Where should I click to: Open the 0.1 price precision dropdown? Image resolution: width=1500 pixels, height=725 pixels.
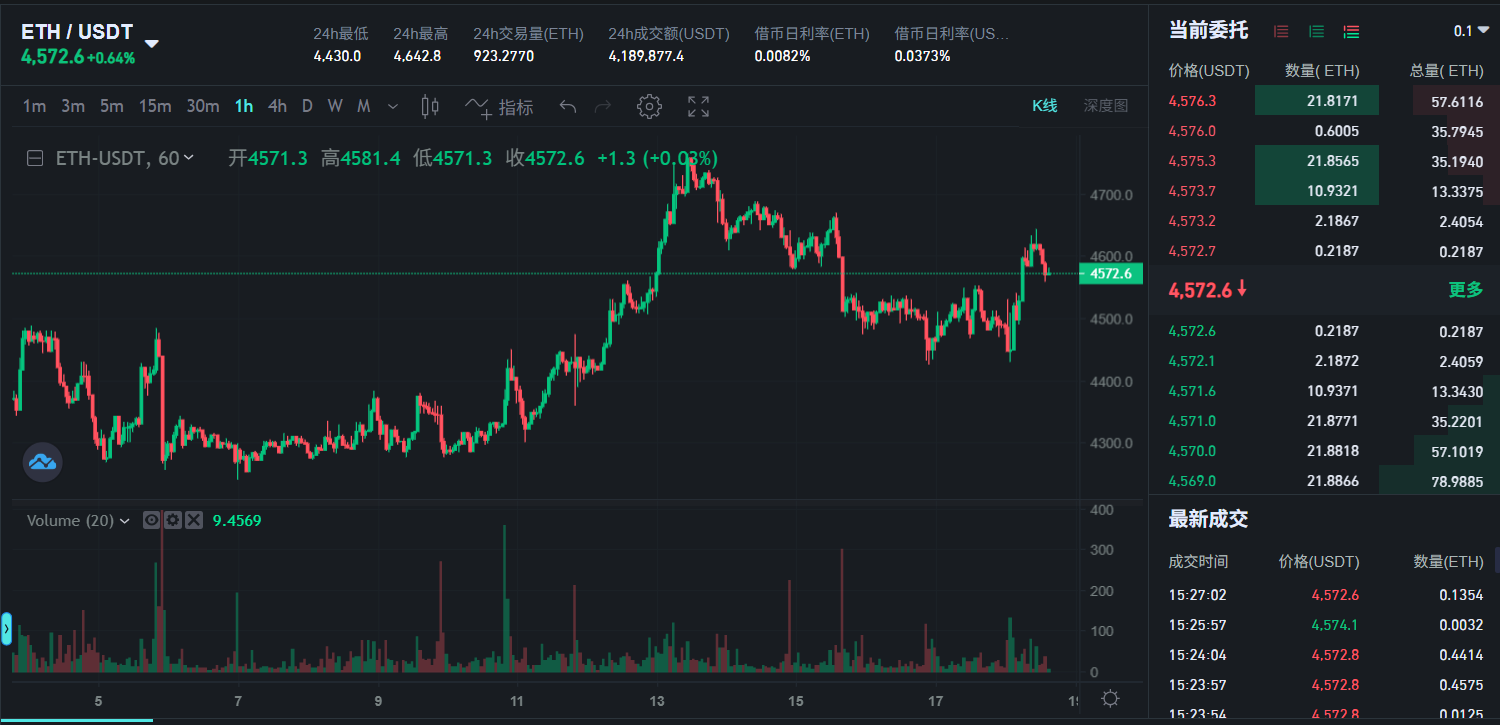coord(1470,31)
